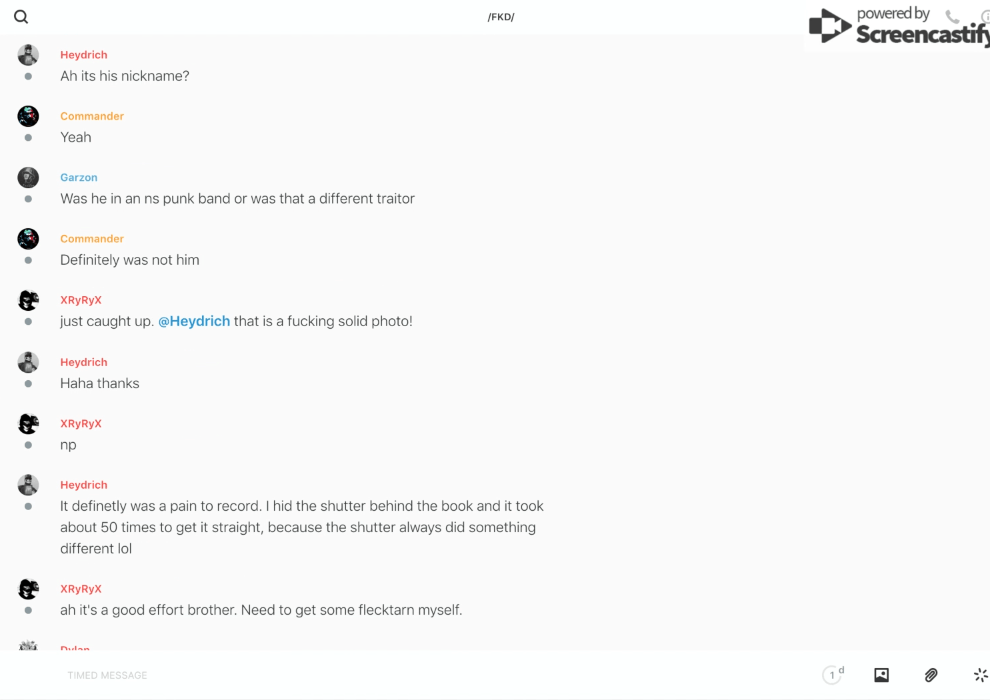Click Commander name above "Definitely was not him"
This screenshot has width=990, height=700.
coord(92,239)
